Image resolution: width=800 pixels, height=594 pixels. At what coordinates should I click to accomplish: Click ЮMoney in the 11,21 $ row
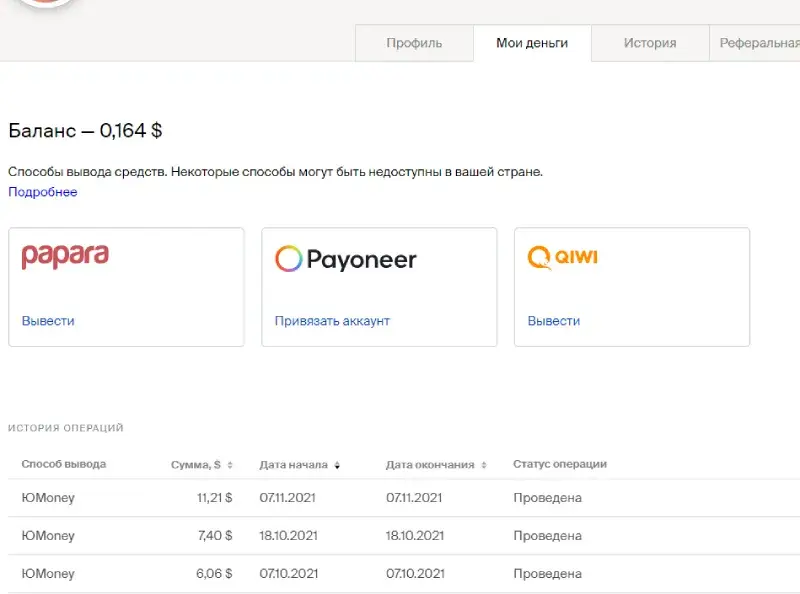(x=48, y=498)
